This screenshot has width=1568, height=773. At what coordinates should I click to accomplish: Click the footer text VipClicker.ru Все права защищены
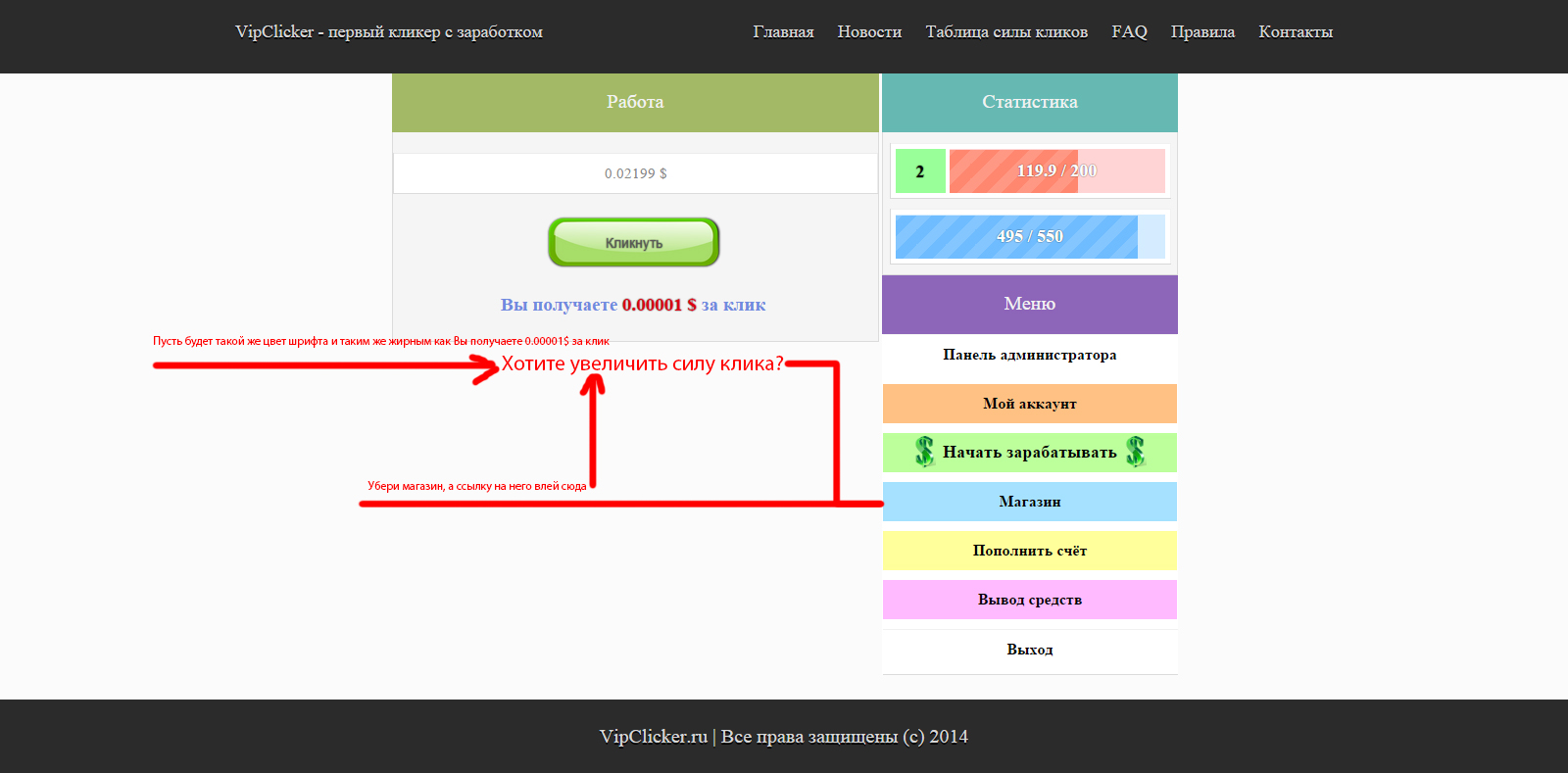784,737
